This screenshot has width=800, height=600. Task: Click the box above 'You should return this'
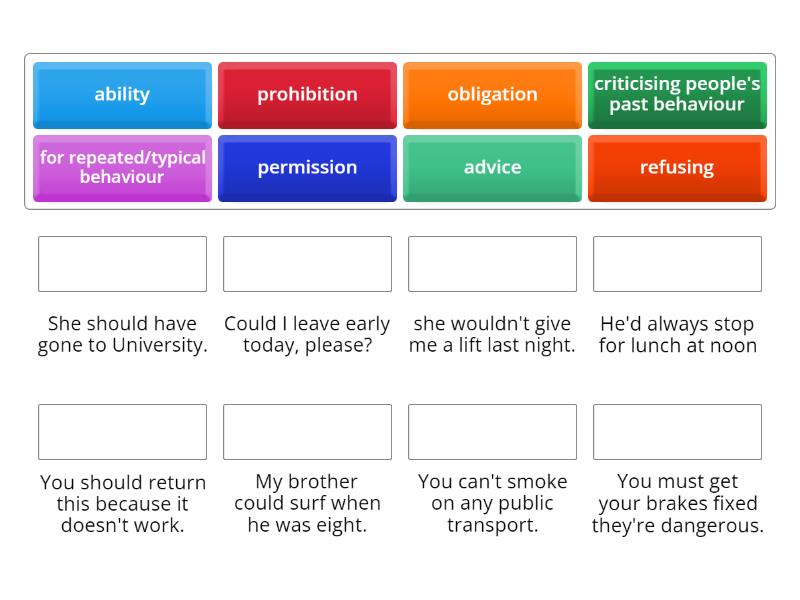tap(122, 432)
